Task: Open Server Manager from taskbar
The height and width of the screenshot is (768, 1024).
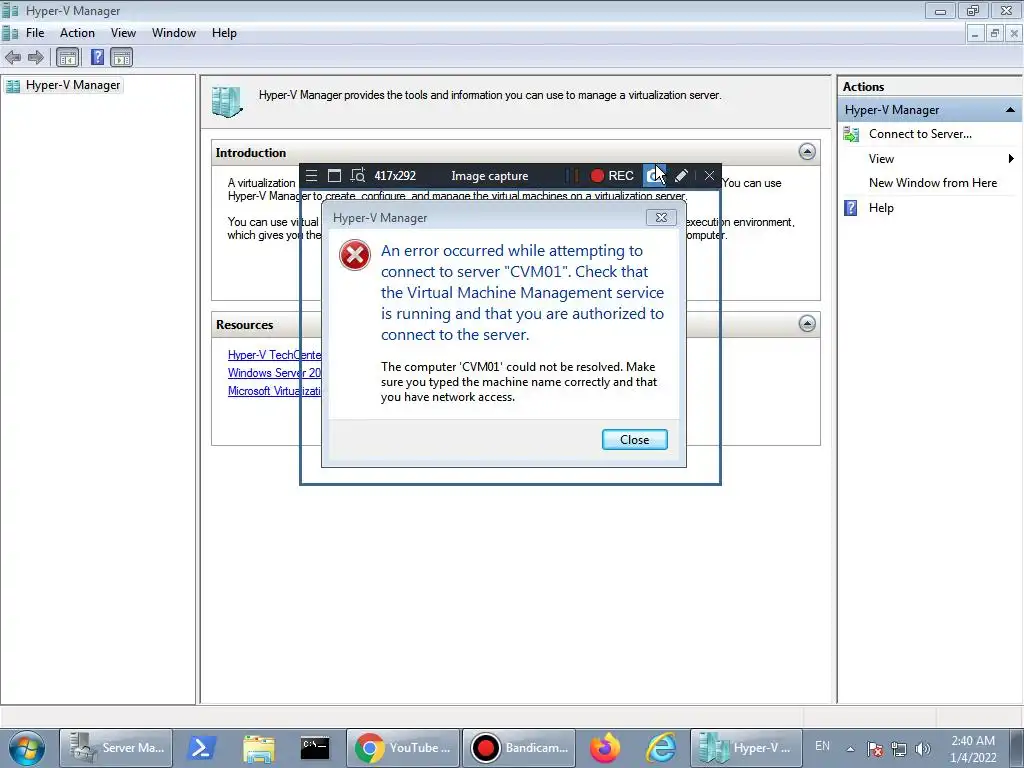Action: click(116, 748)
